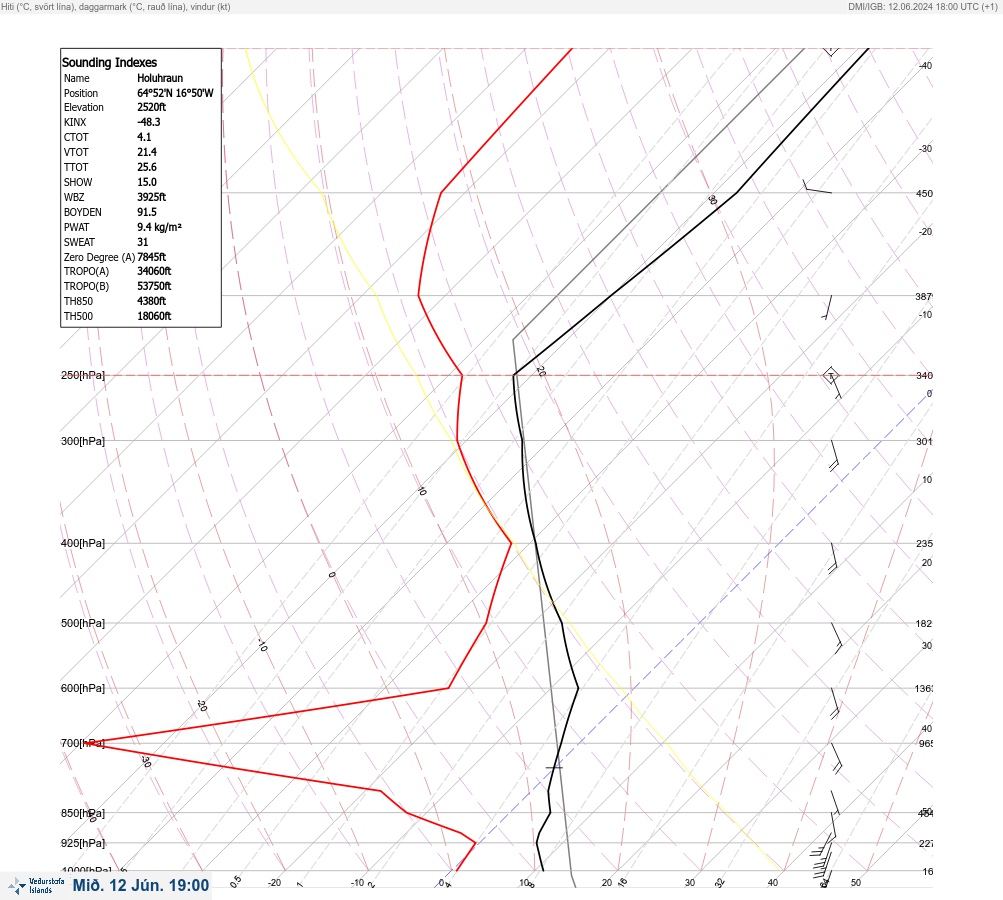Image resolution: width=1003 pixels, height=900 pixels.
Task: Click the date label Mið. 12 Jún. 19:00
Action: click(x=141, y=885)
